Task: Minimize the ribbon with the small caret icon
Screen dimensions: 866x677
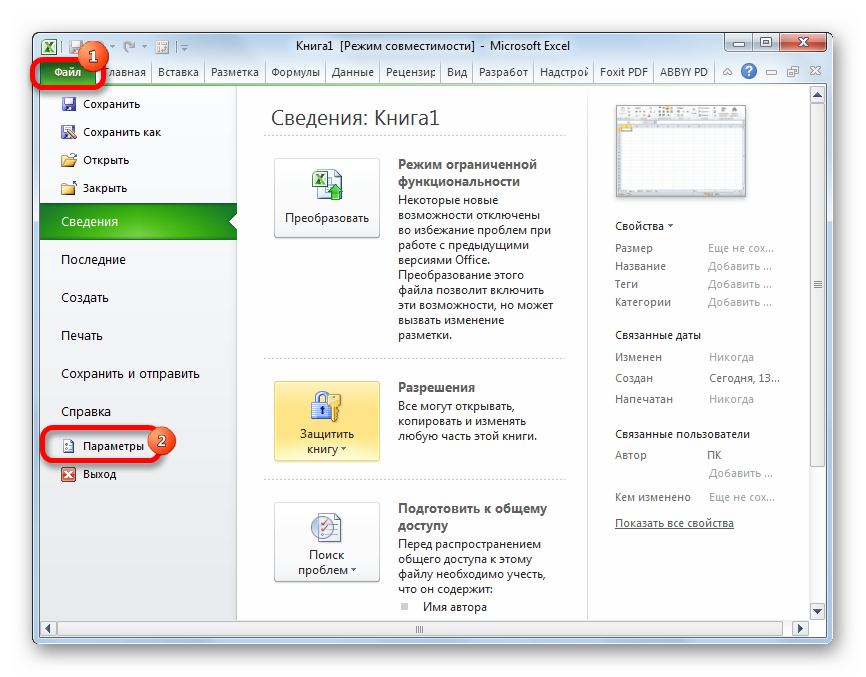Action: (x=727, y=72)
